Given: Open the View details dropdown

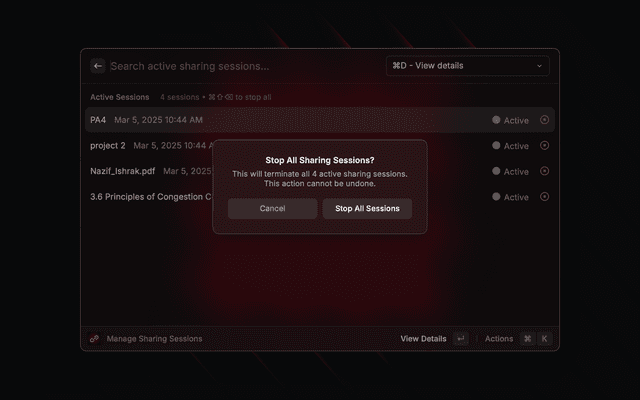Looking at the screenshot, I should (x=468, y=66).
